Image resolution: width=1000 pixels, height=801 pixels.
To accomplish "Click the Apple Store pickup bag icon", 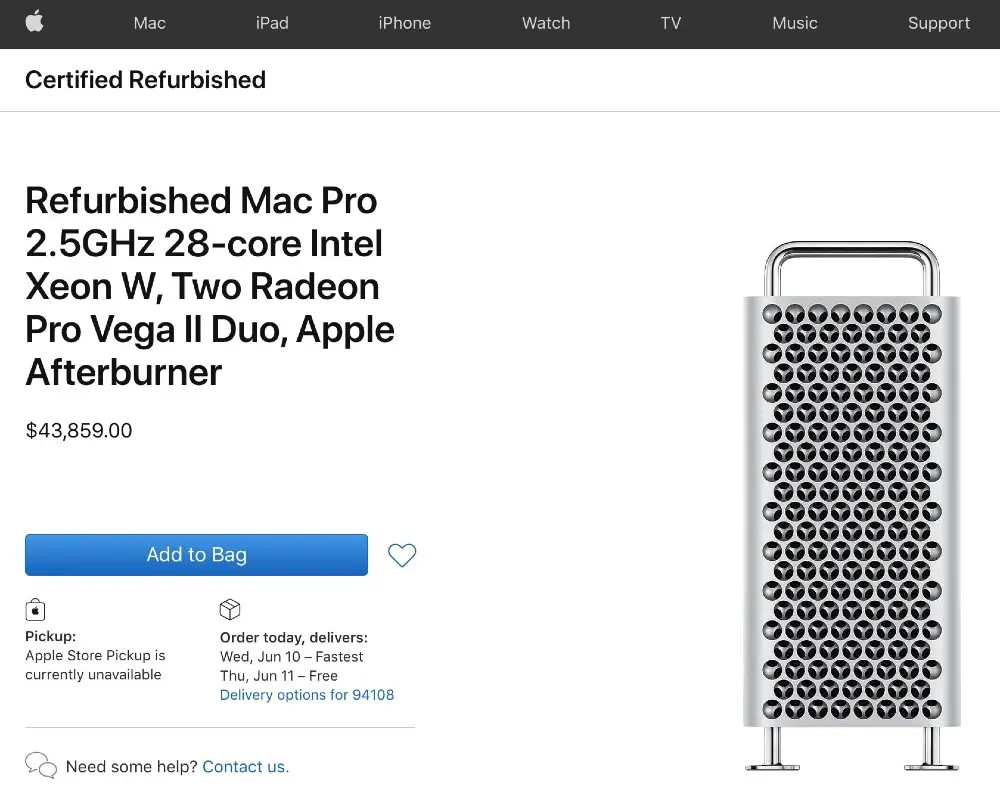I will (35, 610).
